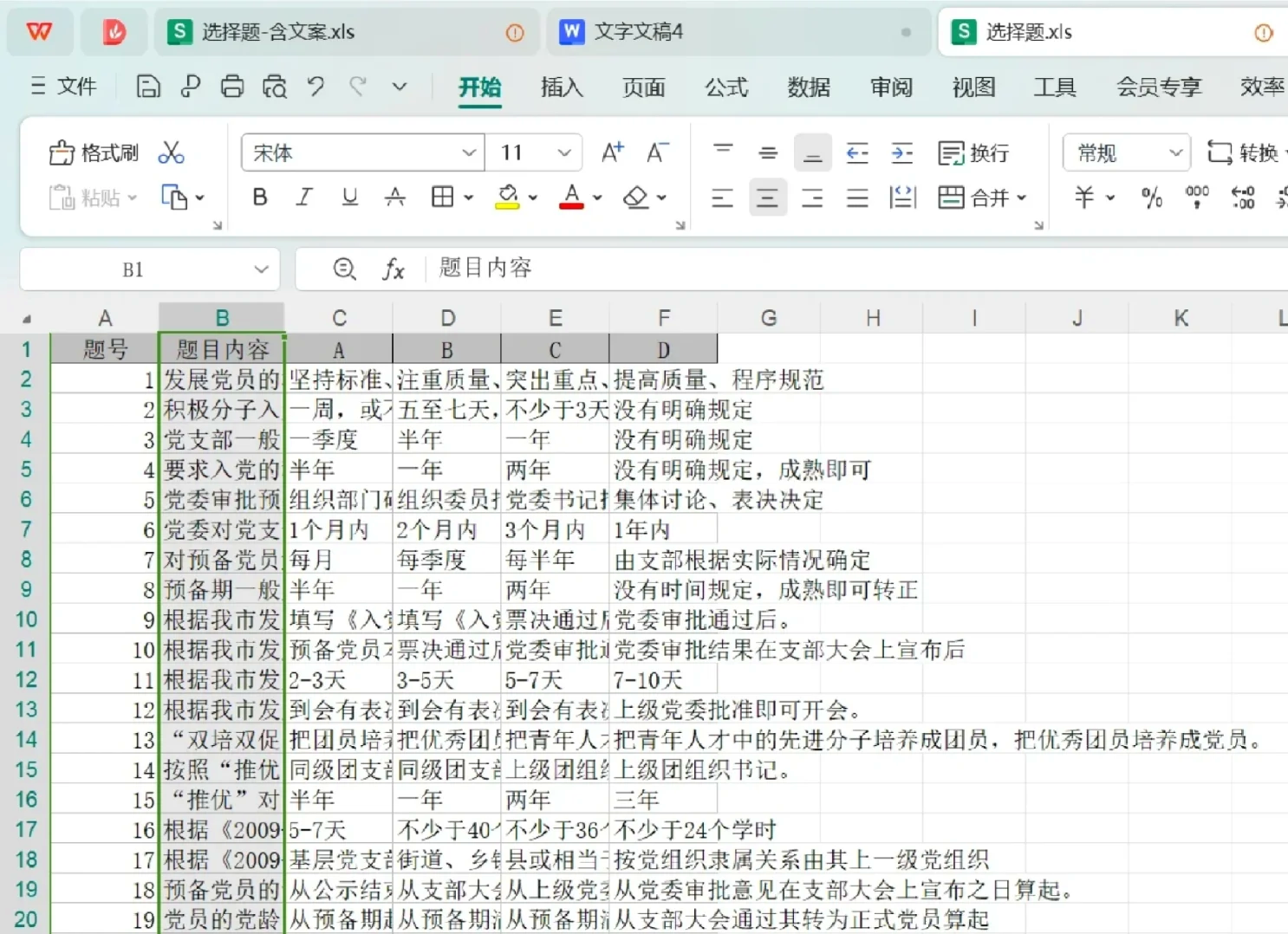Toggle Bold formatting
The image size is (1288, 934).
pyautogui.click(x=259, y=198)
